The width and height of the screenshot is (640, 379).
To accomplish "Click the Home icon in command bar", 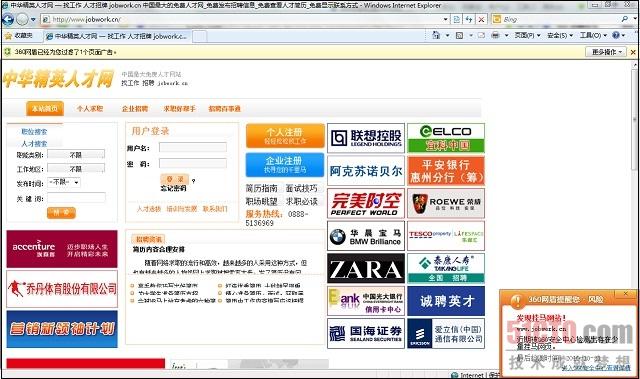I will (436, 35).
